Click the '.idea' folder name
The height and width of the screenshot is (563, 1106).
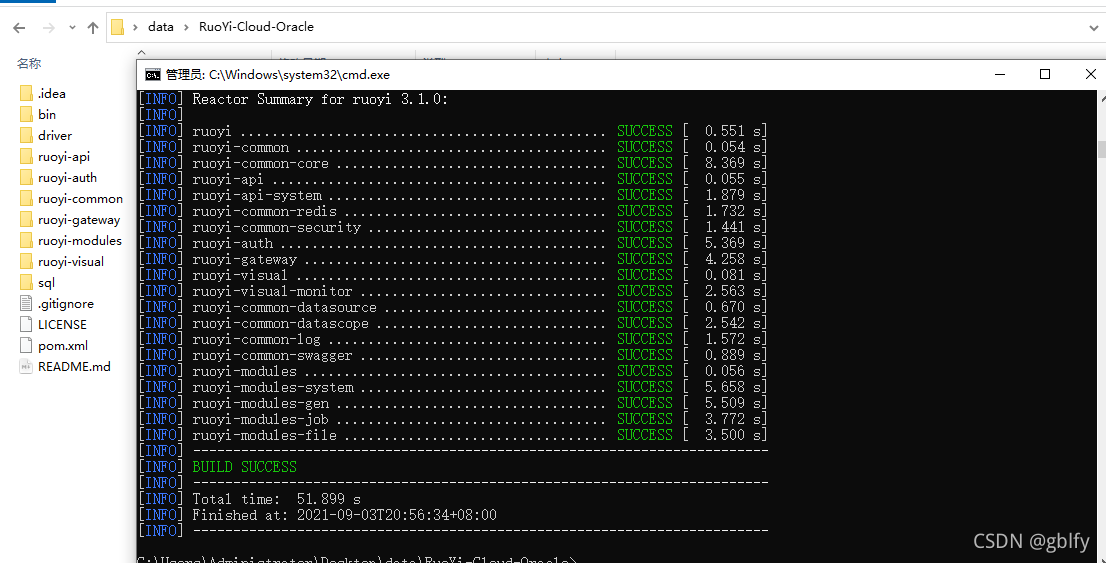click(51, 93)
